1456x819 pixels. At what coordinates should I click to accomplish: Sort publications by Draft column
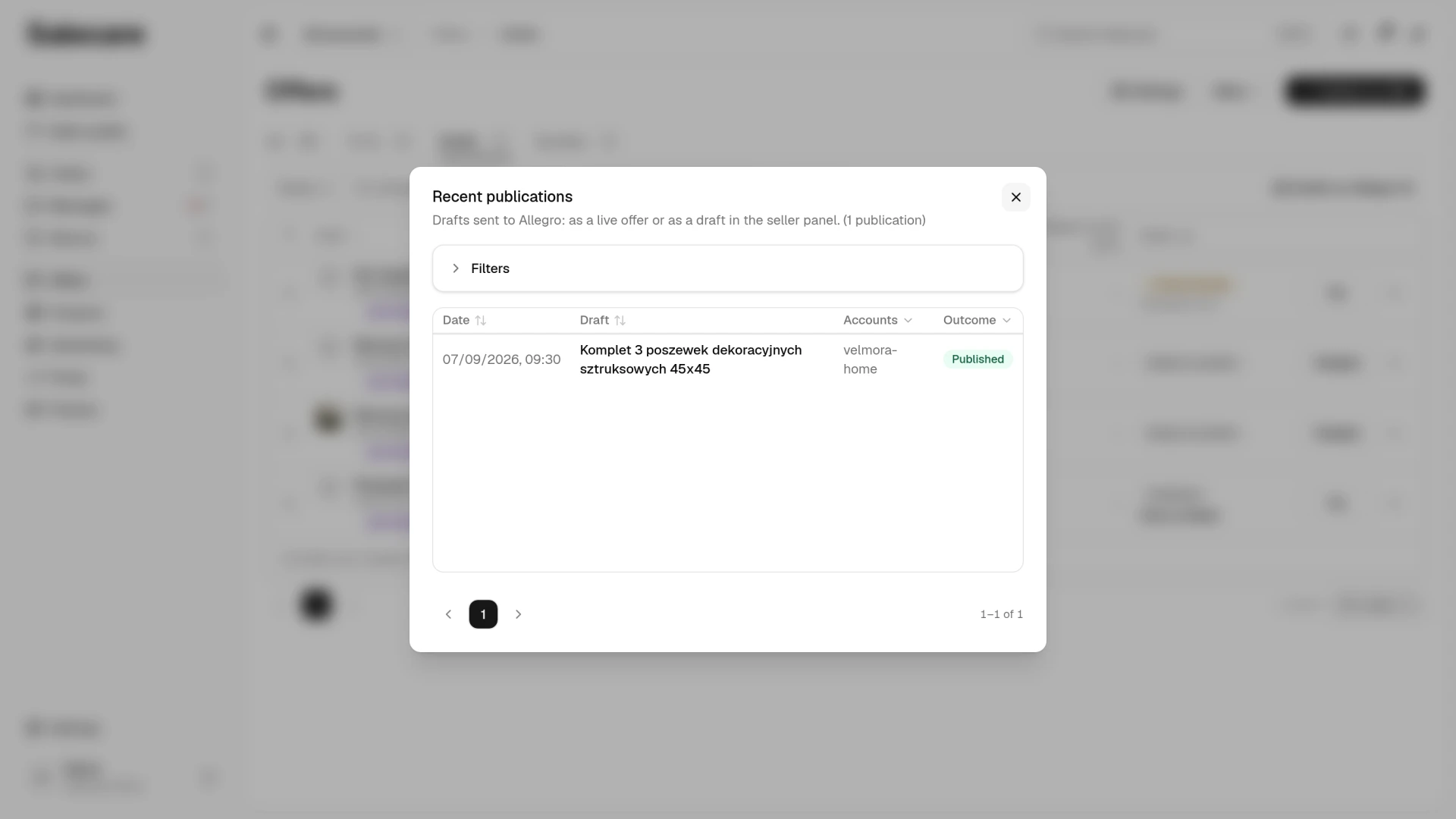[x=602, y=320]
